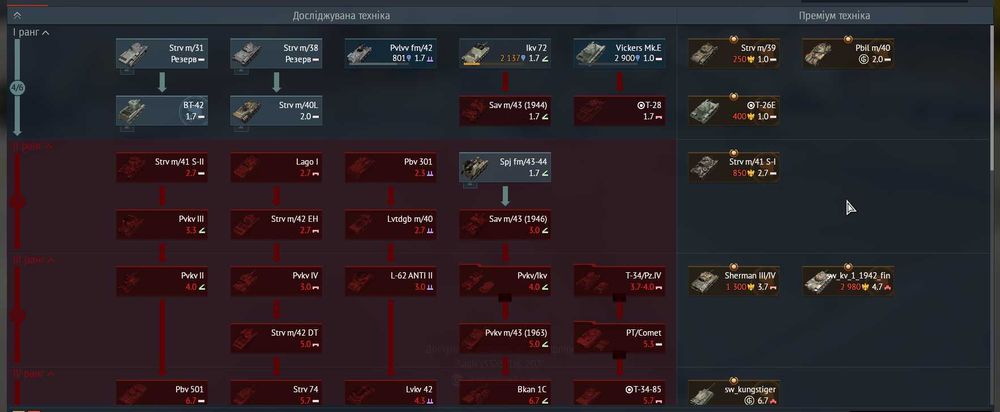Image resolution: width=1000 pixels, height=412 pixels.
Task: Expand the Pvkv/Ikv vehicle group folder
Action: 505,281
